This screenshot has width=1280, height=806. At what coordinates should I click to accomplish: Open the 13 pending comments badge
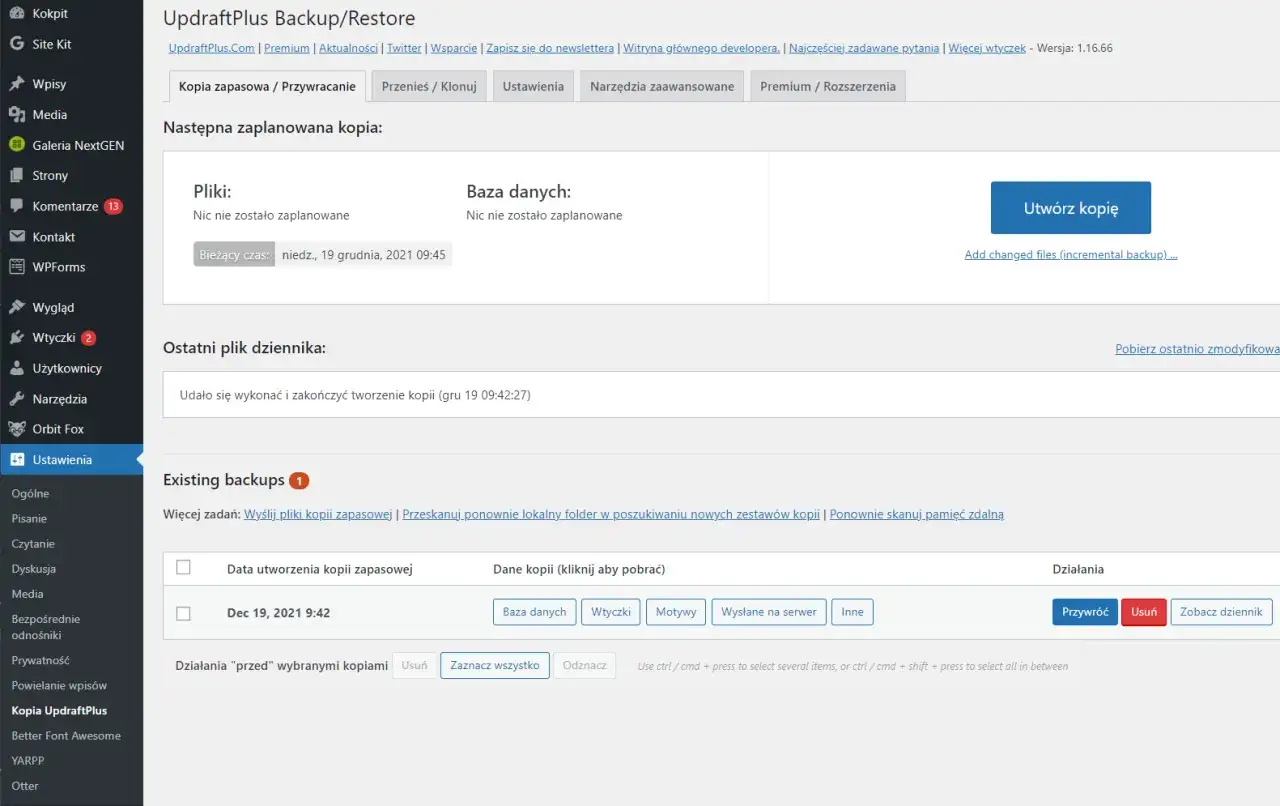point(113,206)
